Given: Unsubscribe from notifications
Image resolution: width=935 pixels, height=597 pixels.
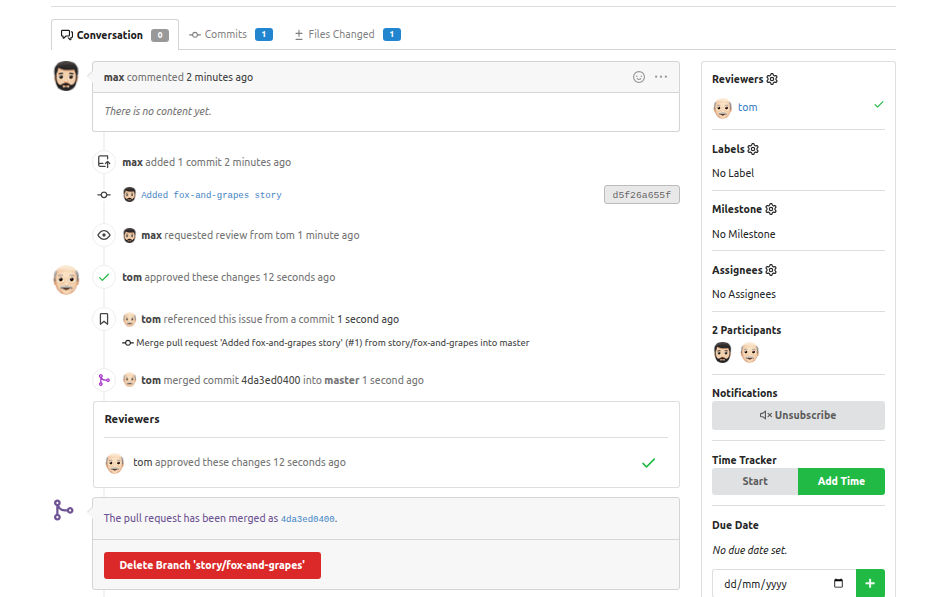Looking at the screenshot, I should (798, 415).
